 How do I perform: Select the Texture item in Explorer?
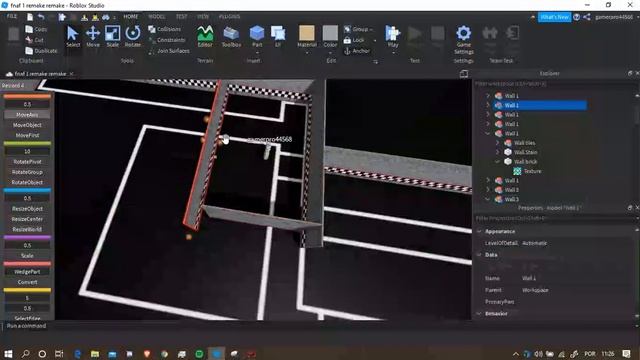[x=532, y=171]
